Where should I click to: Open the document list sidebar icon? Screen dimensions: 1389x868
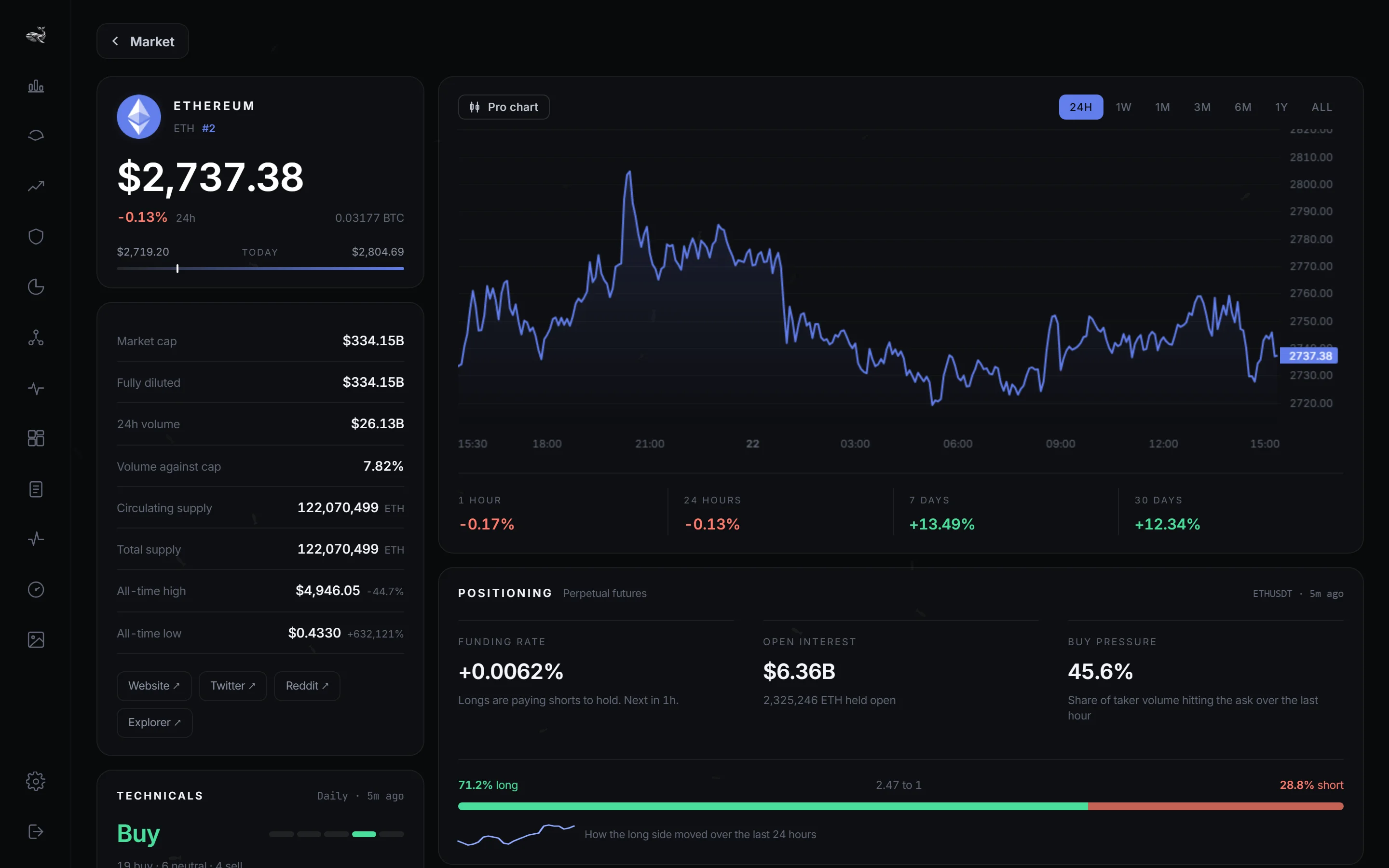pos(36,489)
